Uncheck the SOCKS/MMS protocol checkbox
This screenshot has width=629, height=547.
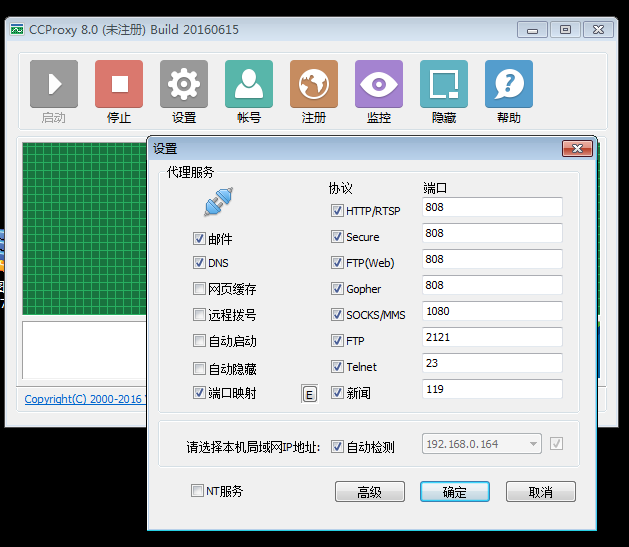(x=337, y=314)
